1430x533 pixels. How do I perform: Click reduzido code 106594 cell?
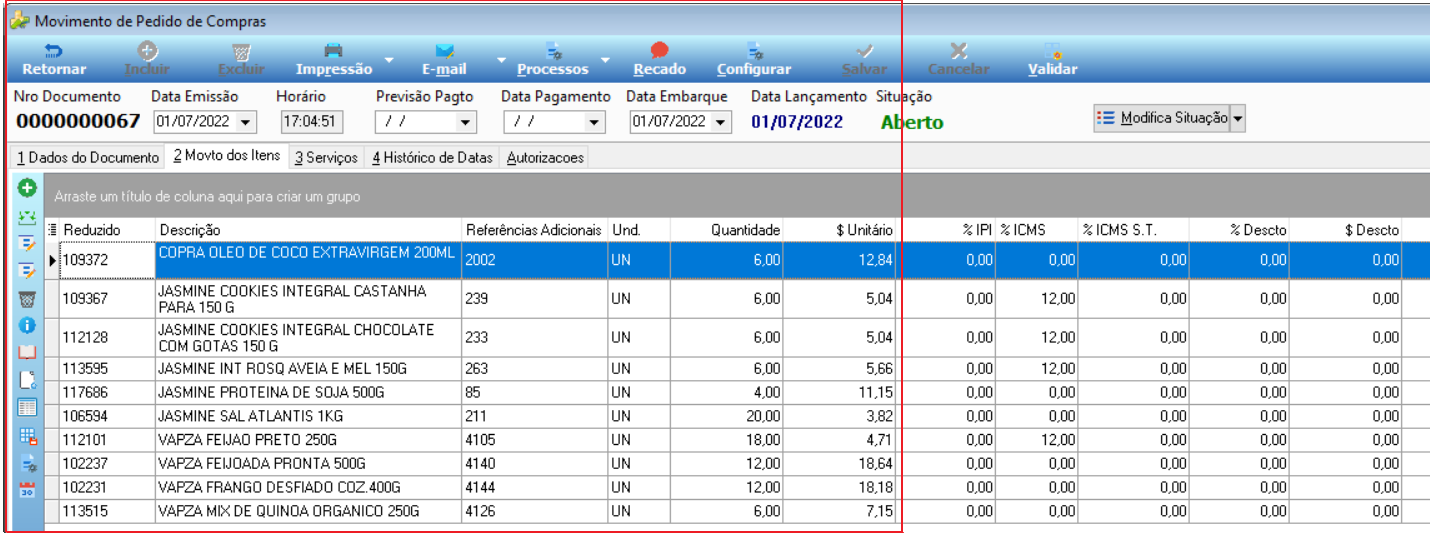pyautogui.click(x=107, y=416)
